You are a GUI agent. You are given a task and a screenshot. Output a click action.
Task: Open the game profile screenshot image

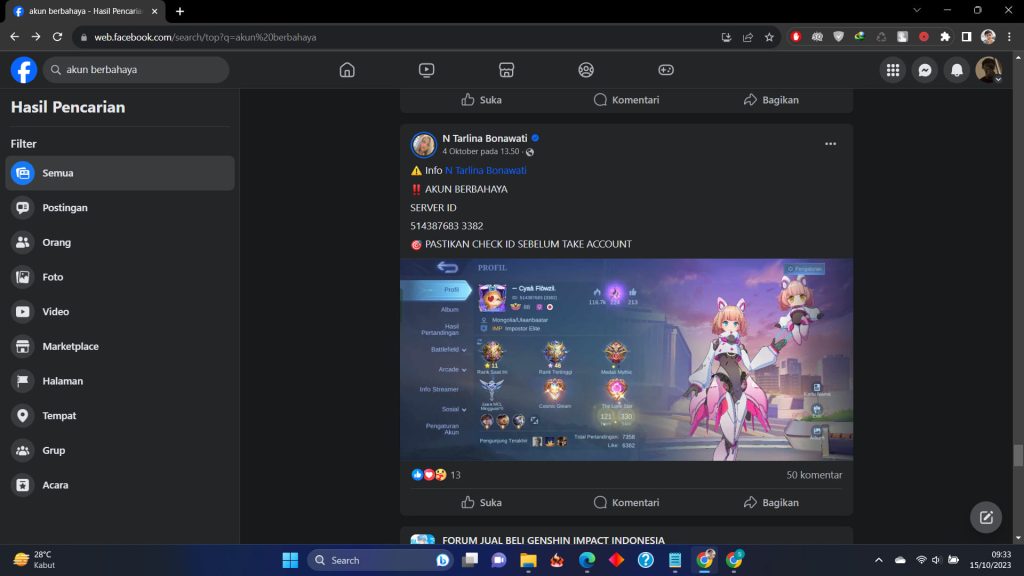626,360
